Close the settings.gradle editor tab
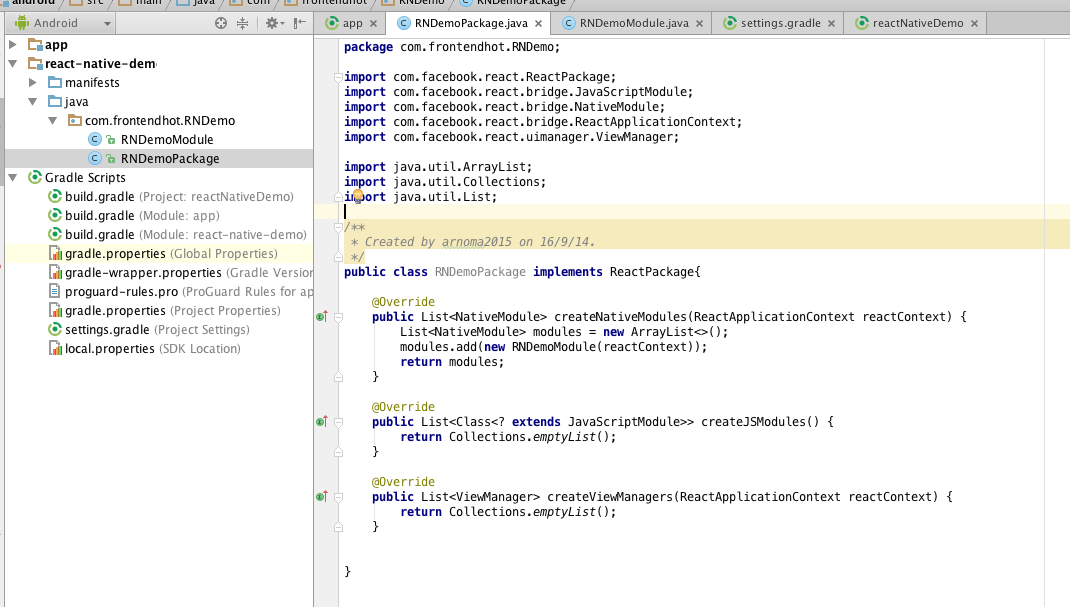Image resolution: width=1070 pixels, height=607 pixels. tap(830, 23)
